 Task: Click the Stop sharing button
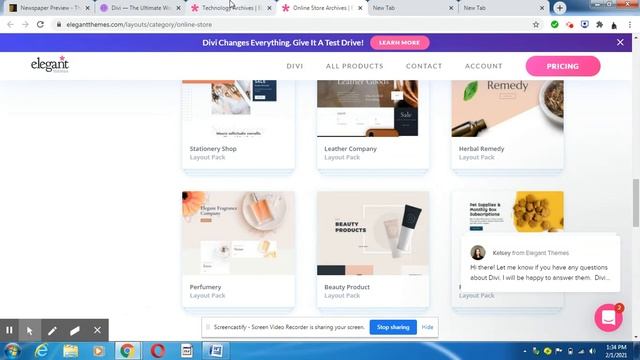(x=393, y=327)
